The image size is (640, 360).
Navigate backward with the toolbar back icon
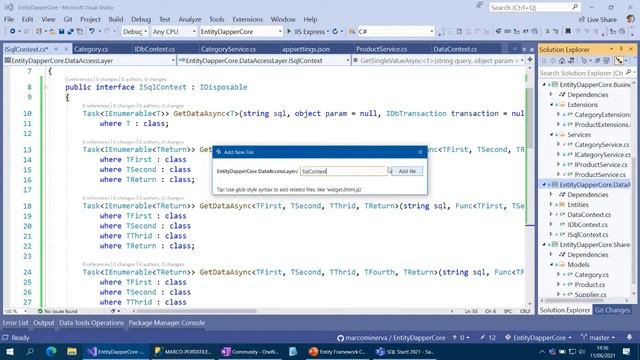[12, 31]
